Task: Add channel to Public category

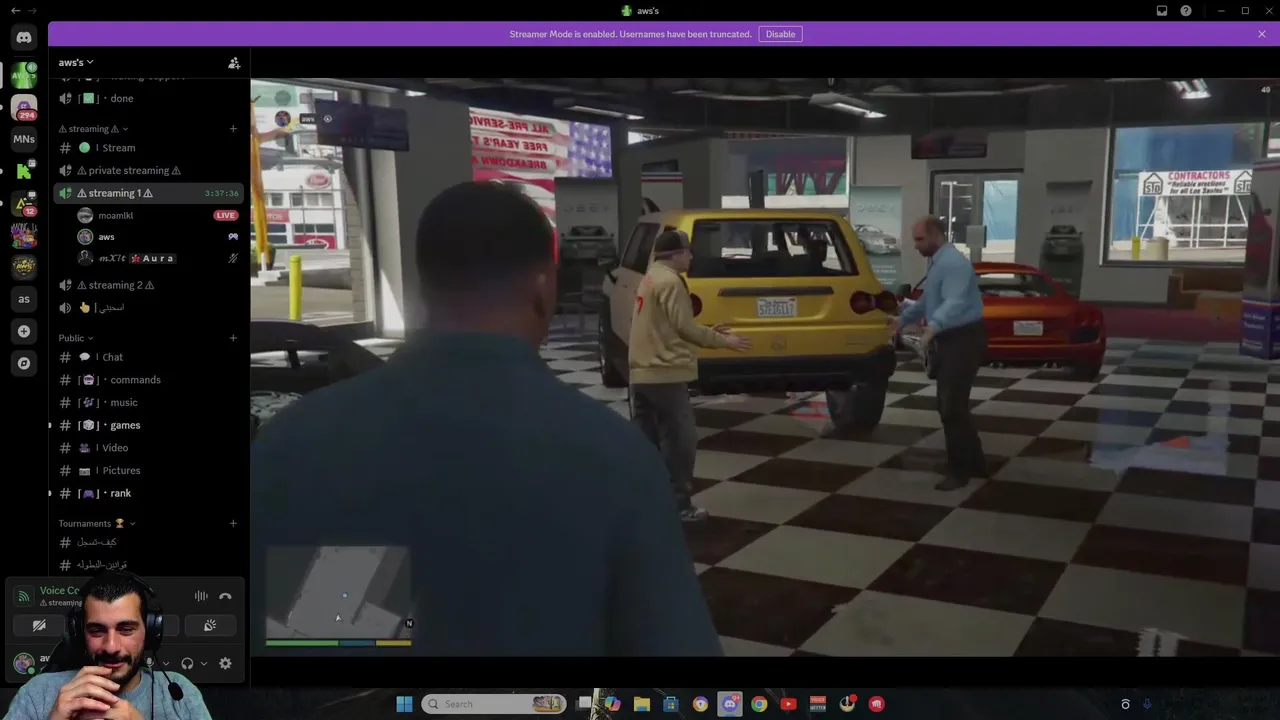Action: [x=233, y=338]
